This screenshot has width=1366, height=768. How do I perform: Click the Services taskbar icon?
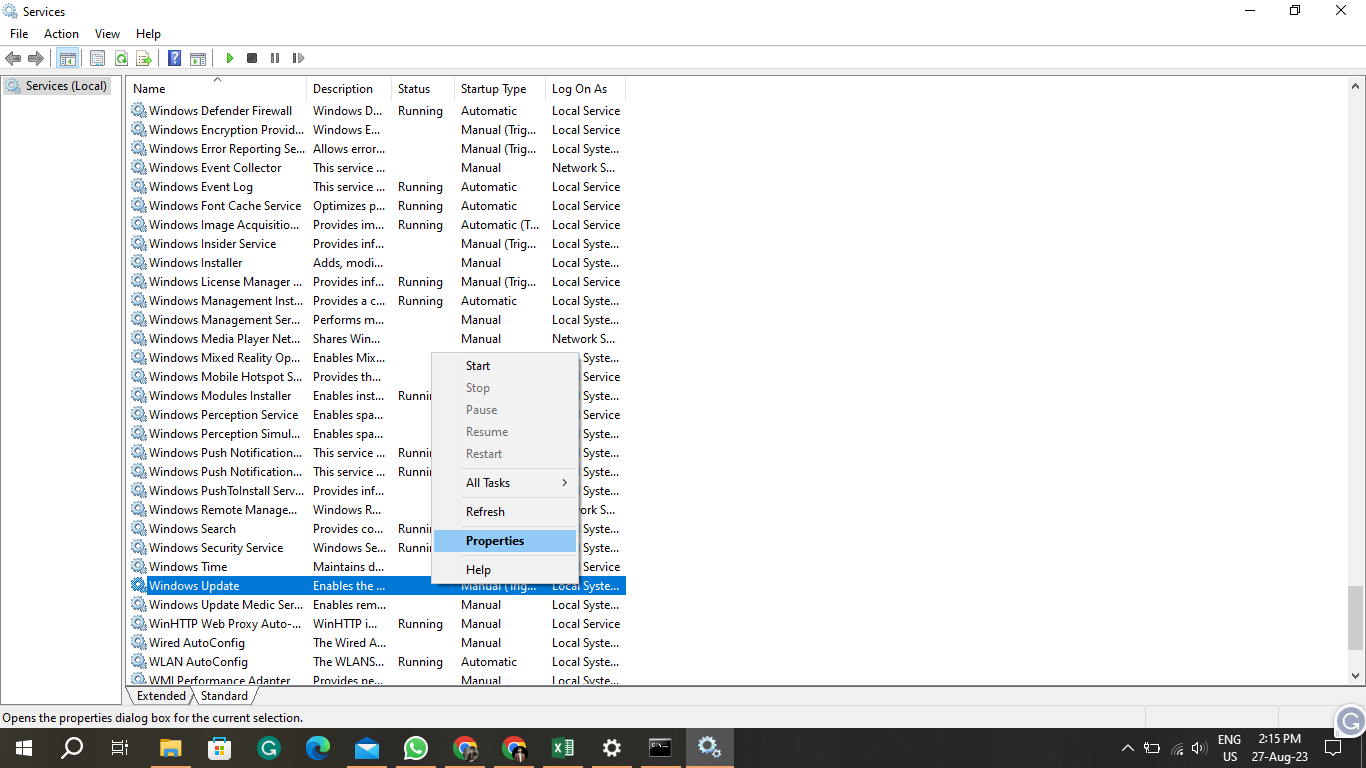click(x=710, y=747)
